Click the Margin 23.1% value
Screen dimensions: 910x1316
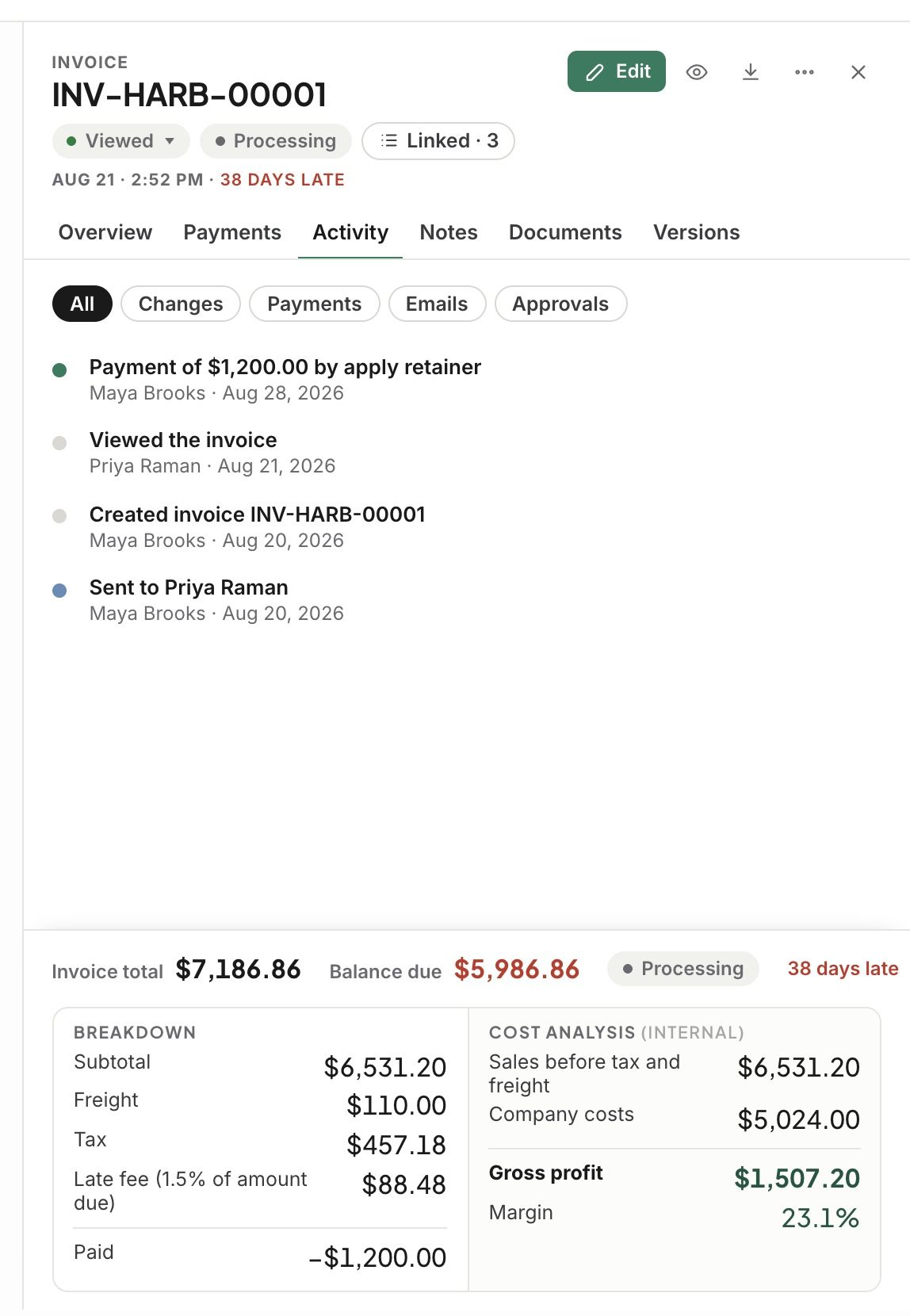pos(820,1218)
